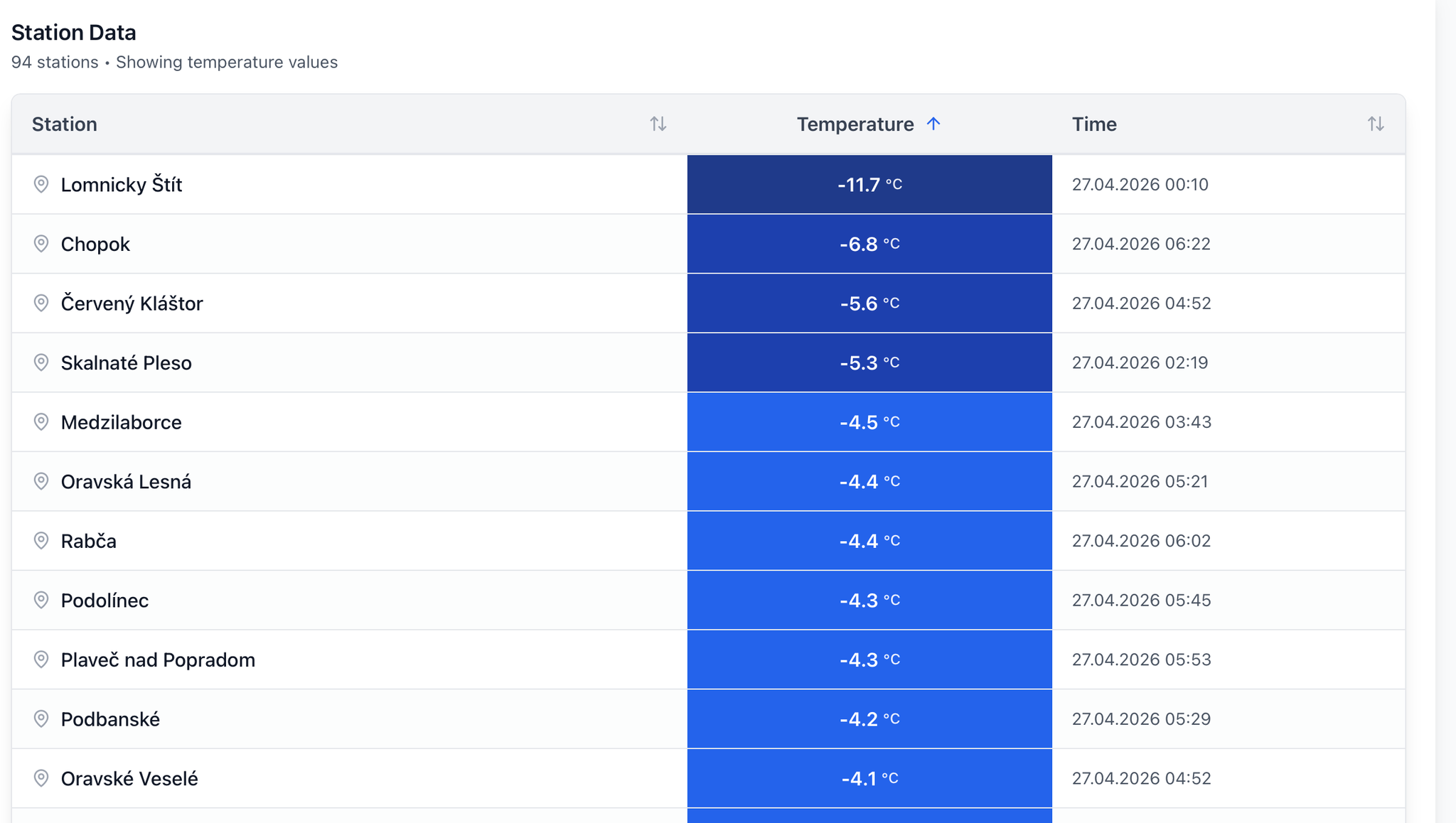
Task: Click the map pin beside Rabča
Action: coord(41,541)
